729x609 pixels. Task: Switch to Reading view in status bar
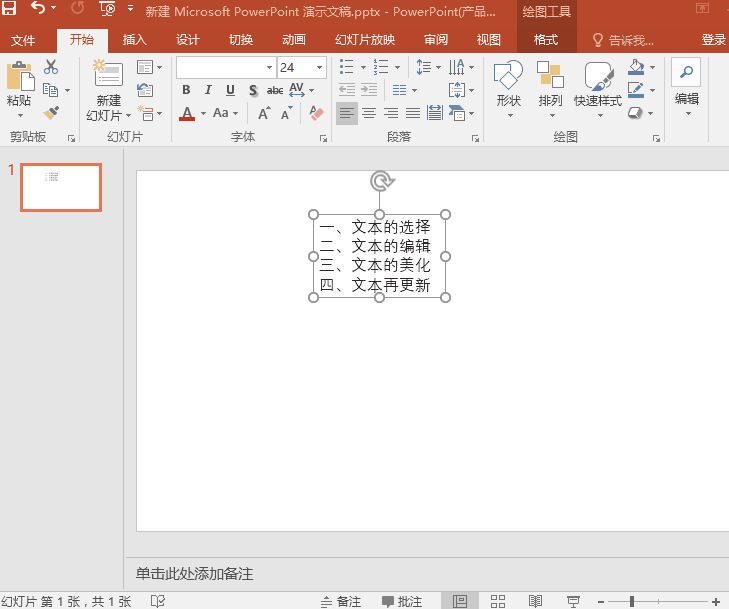pos(536,601)
